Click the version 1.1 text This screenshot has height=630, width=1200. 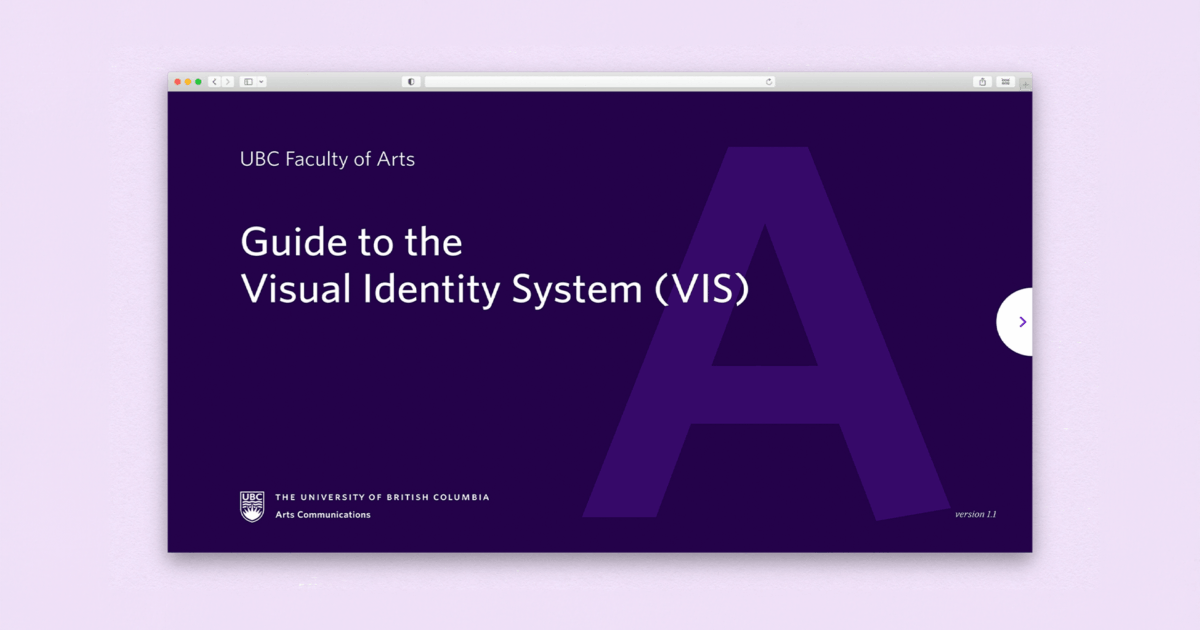pos(973,514)
